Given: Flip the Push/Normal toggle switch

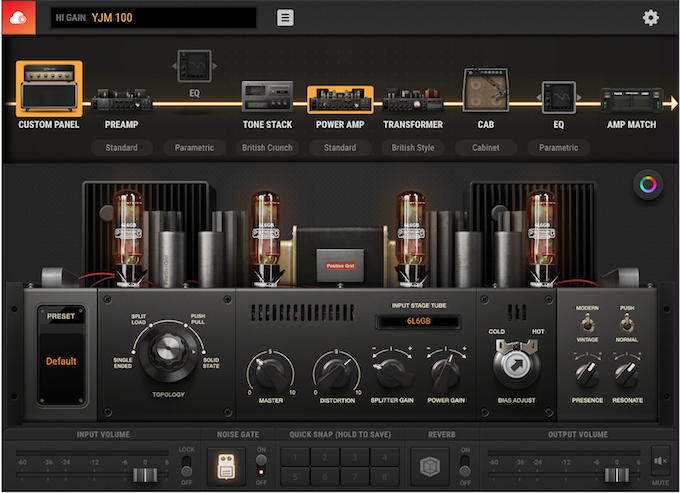Looking at the screenshot, I should [627, 323].
